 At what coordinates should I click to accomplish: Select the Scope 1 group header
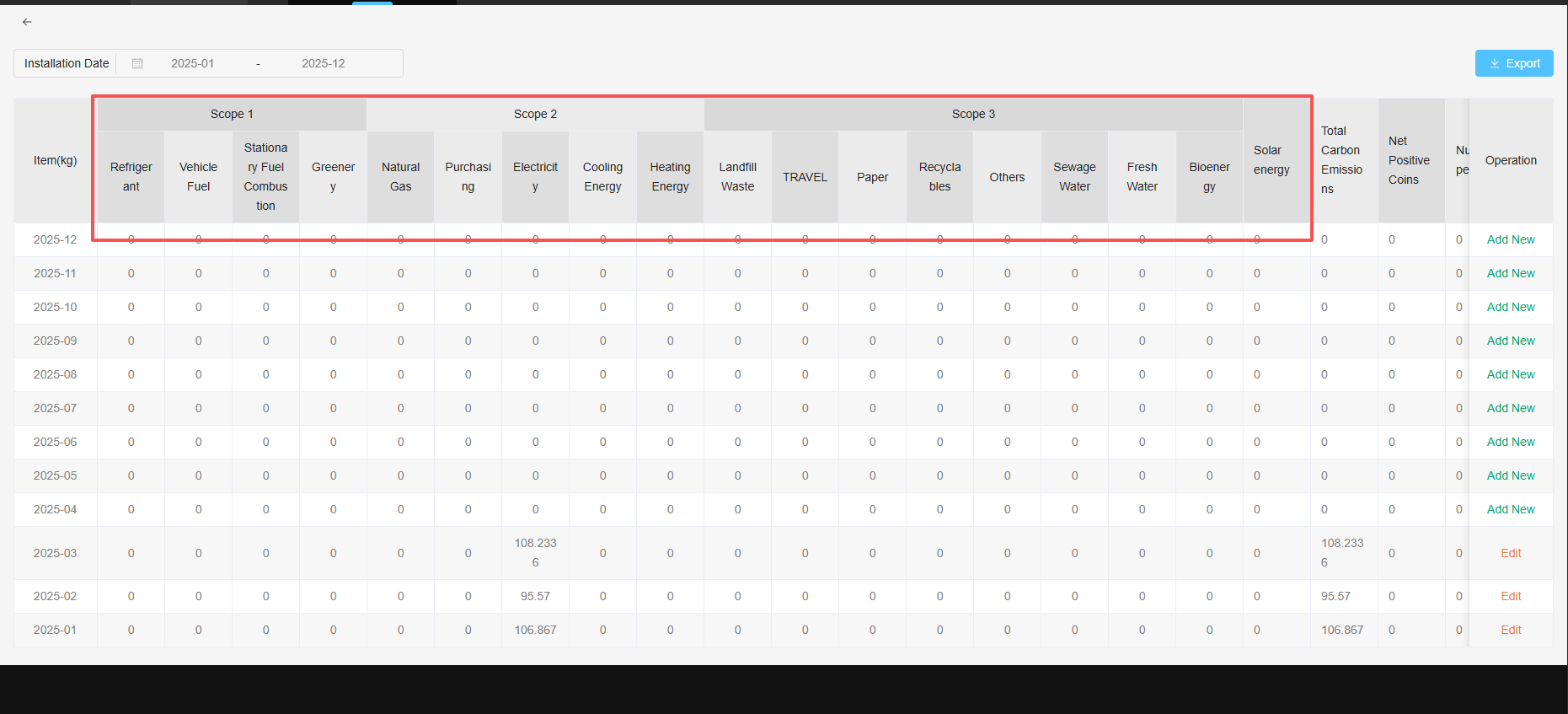pyautogui.click(x=232, y=114)
